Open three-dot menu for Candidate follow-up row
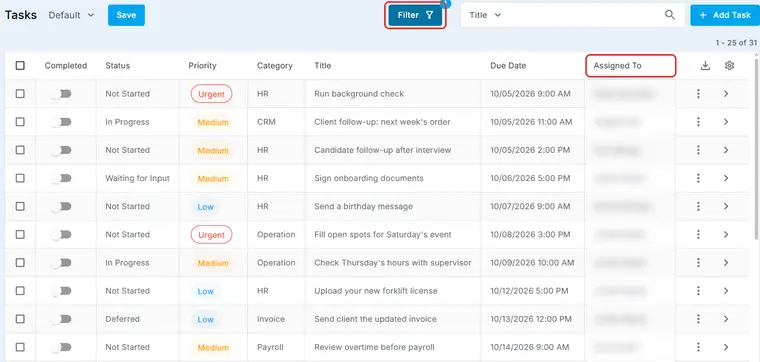The height and width of the screenshot is (362, 760). [x=698, y=150]
